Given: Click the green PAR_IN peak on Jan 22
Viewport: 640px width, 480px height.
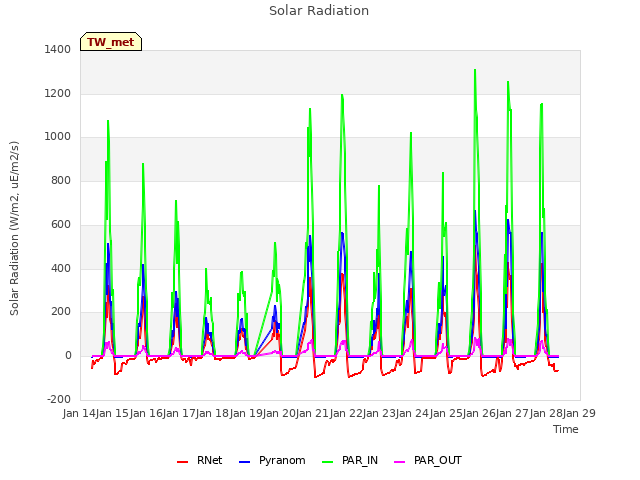Looking at the screenshot, I should click(x=342, y=95).
